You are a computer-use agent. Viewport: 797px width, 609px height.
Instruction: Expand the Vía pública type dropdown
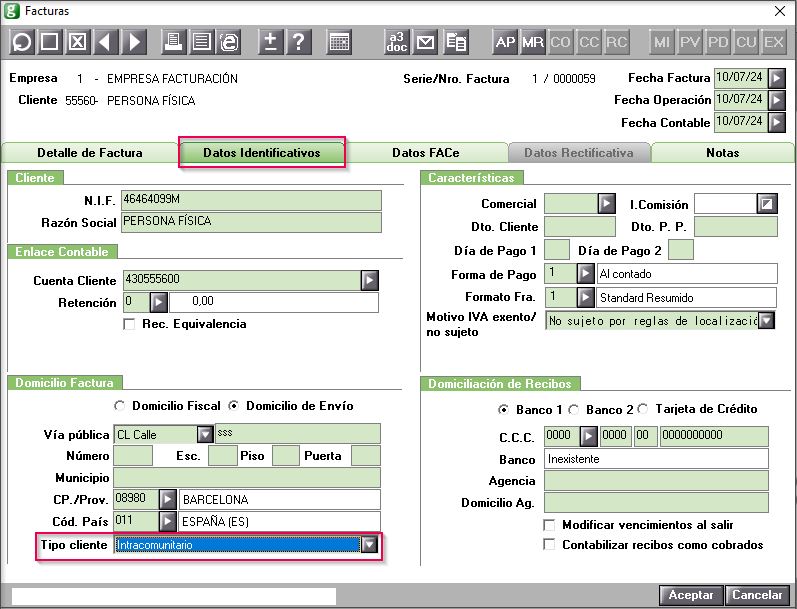pyautogui.click(x=205, y=435)
